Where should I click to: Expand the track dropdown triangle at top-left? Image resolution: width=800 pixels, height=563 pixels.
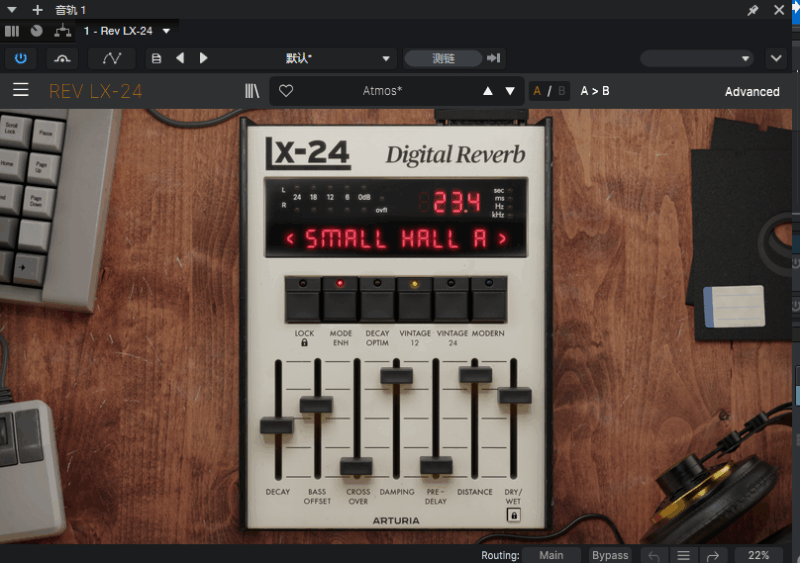click(12, 10)
